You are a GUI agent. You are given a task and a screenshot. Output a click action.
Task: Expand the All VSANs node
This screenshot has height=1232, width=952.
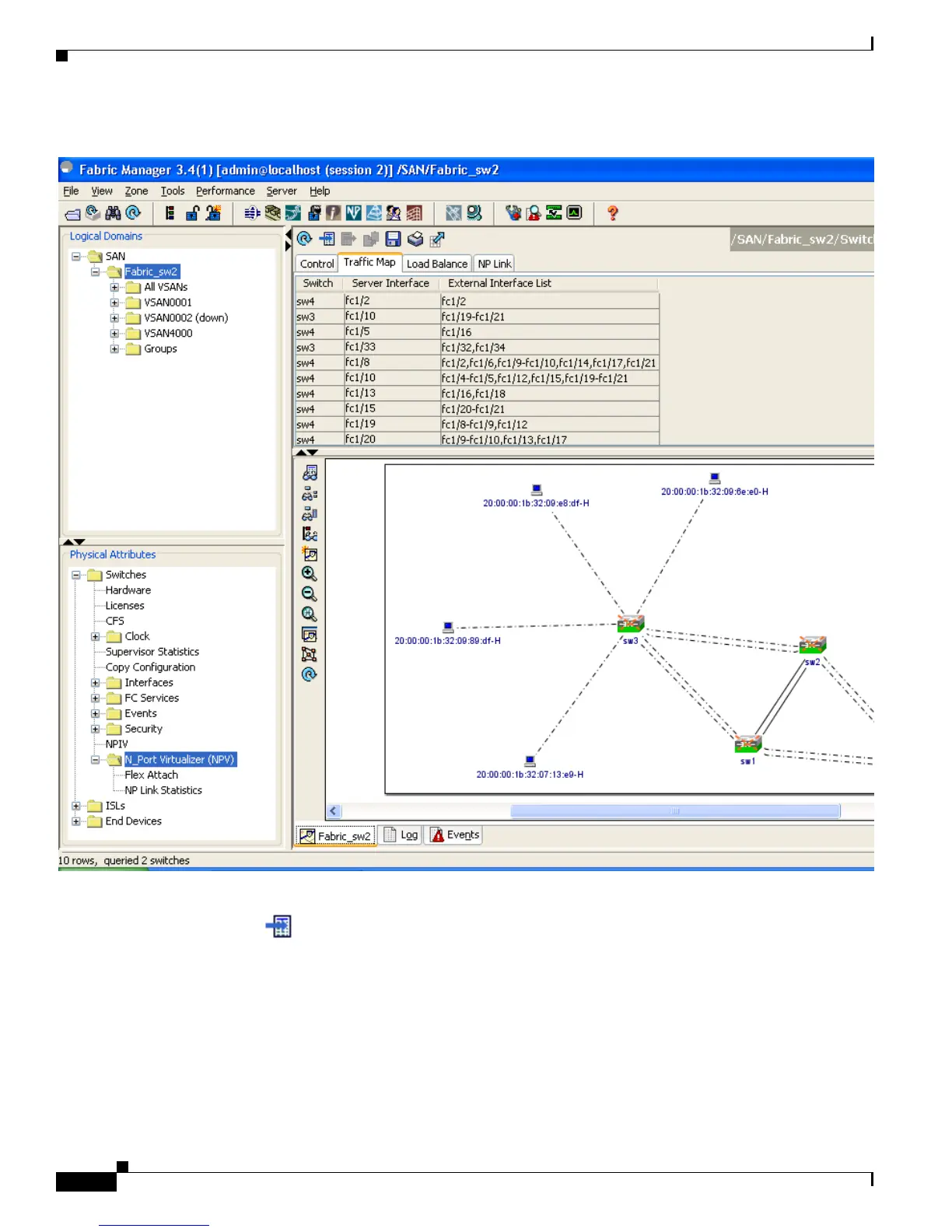[114, 287]
